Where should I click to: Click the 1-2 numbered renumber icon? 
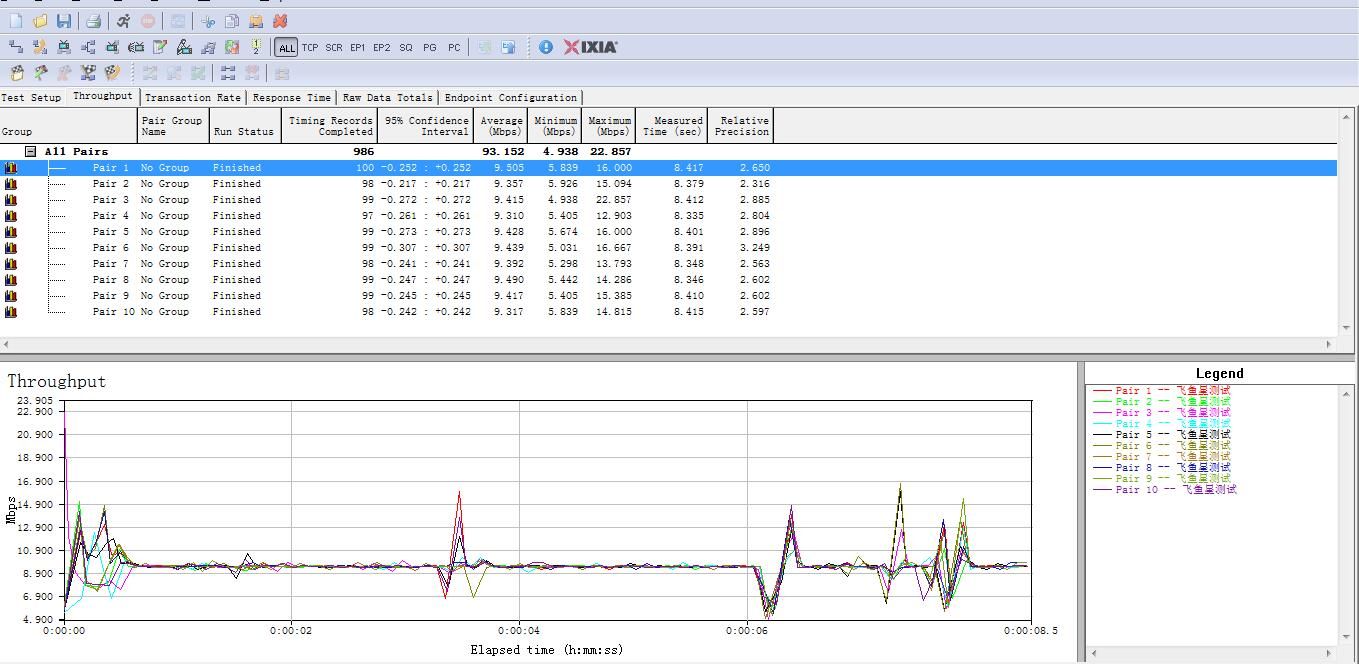pos(256,47)
